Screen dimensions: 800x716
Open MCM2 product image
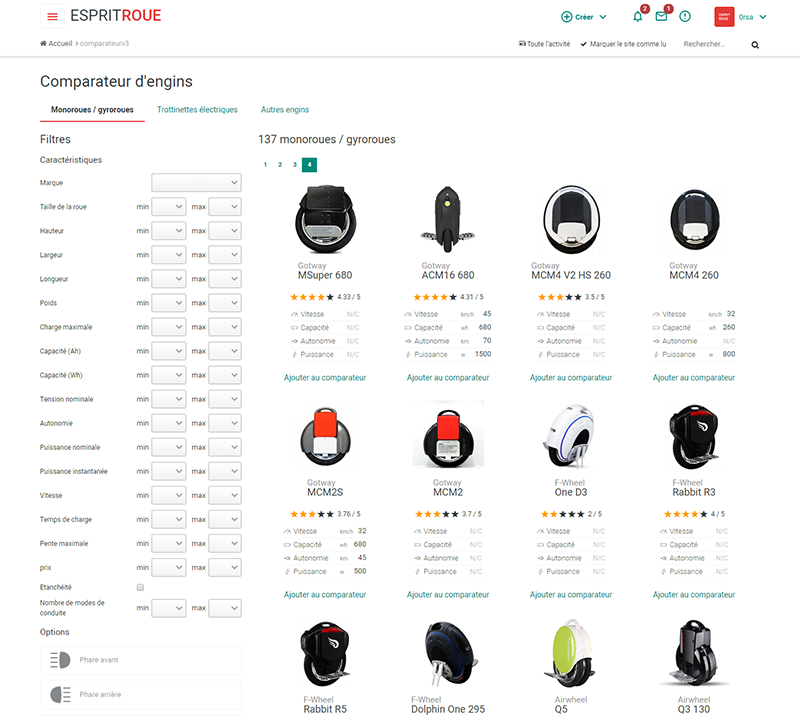coord(448,435)
